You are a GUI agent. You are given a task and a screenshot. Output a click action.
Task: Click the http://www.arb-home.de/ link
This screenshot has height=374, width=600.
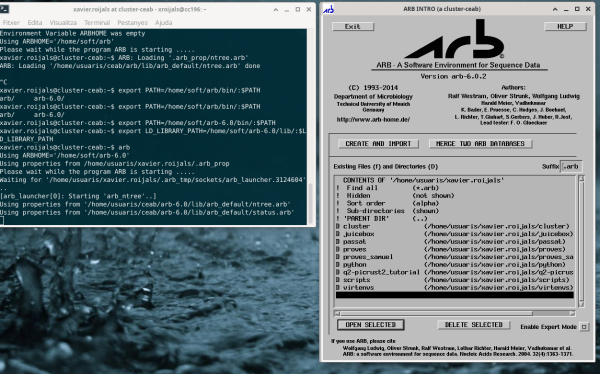[x=373, y=119]
